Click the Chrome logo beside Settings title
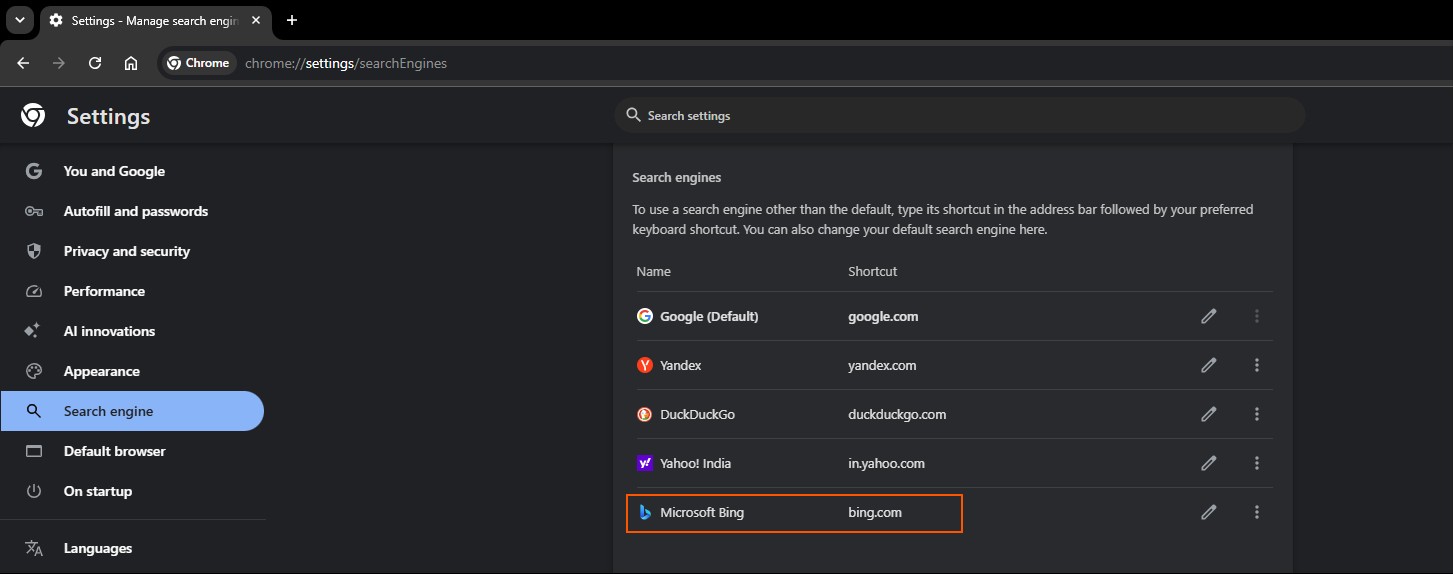The image size is (1453, 574). pyautogui.click(x=33, y=116)
